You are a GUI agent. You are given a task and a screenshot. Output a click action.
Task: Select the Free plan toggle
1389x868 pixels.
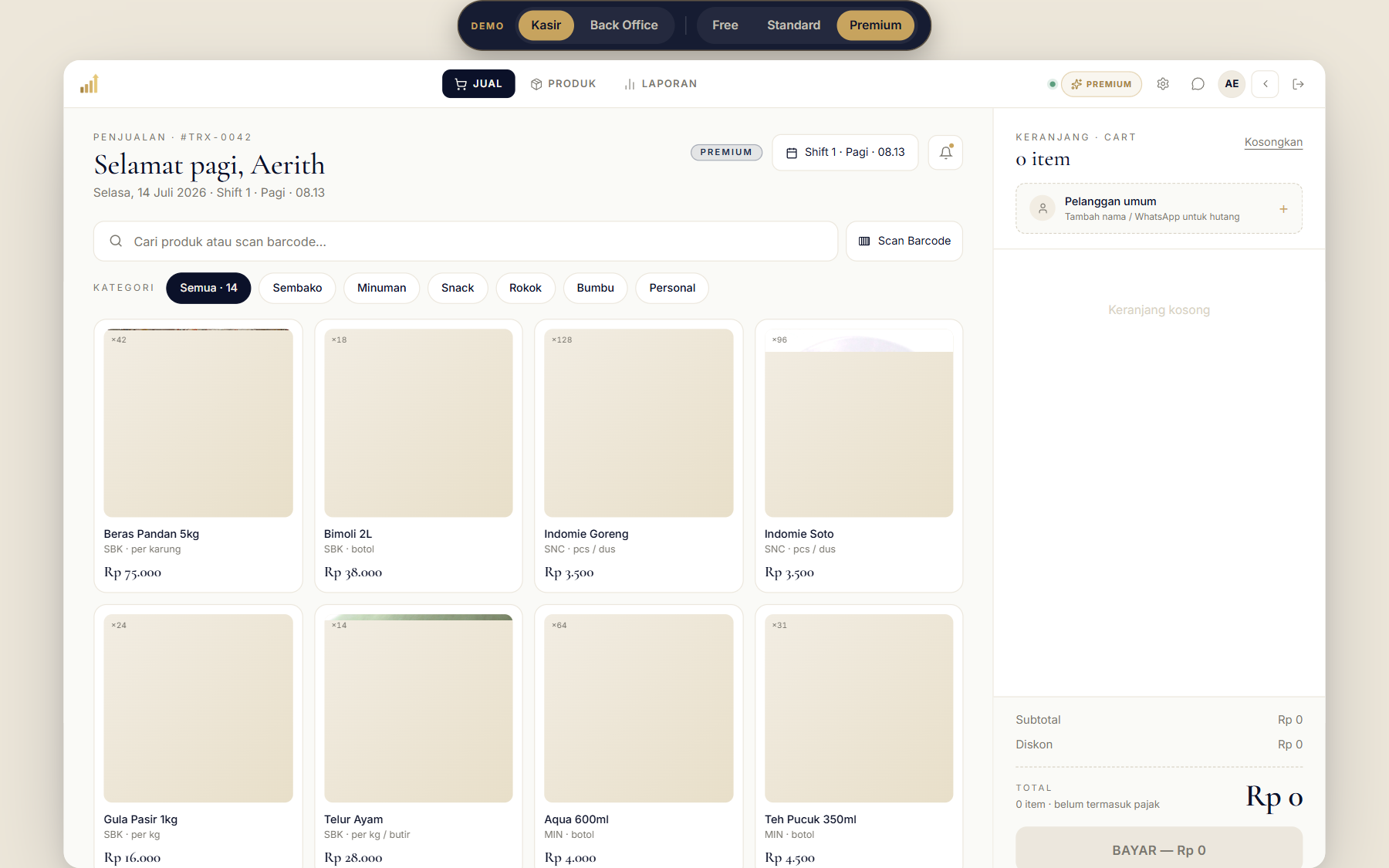click(725, 25)
